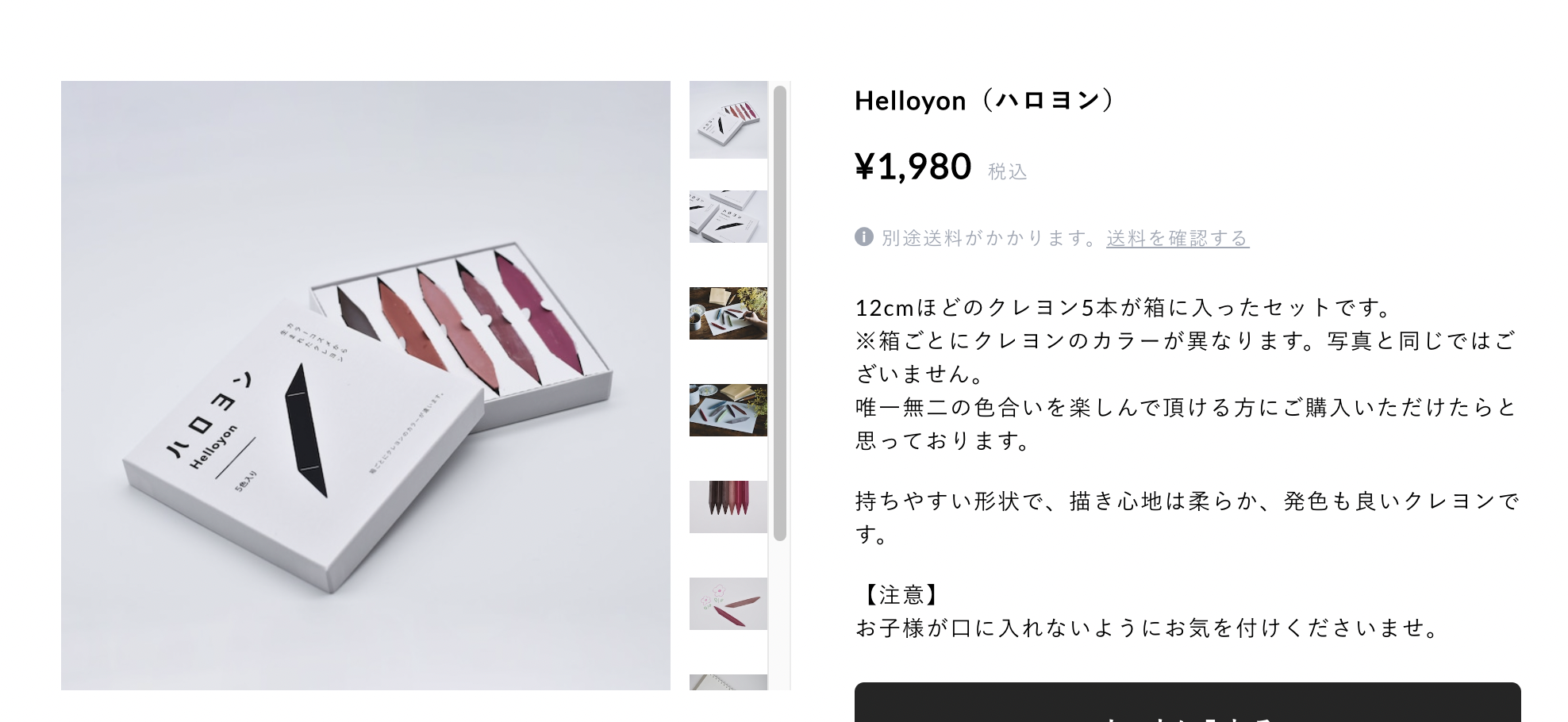Click the 税込 tax-included label
The height and width of the screenshot is (722, 1568).
[1007, 171]
